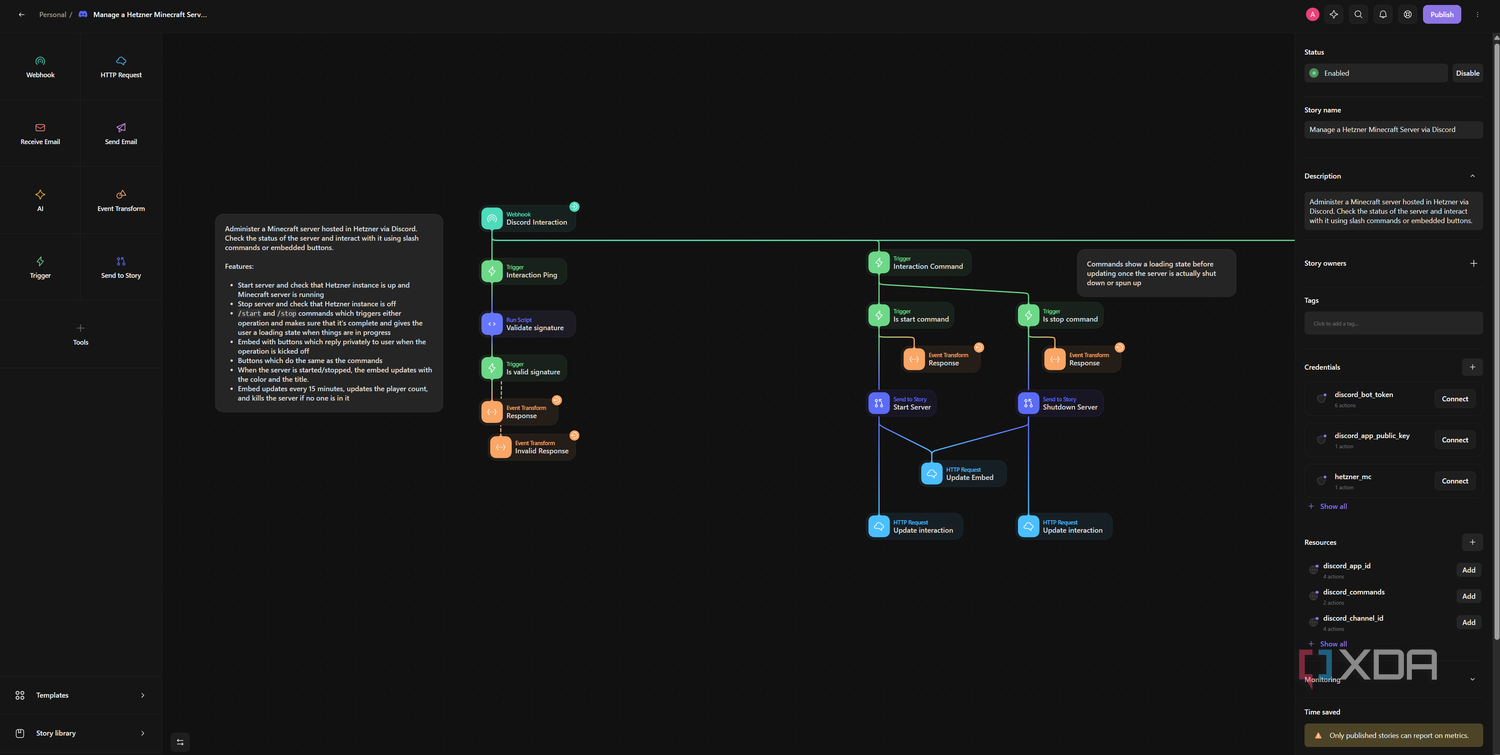Toggle the bottom-left panel switch icon

point(180,742)
